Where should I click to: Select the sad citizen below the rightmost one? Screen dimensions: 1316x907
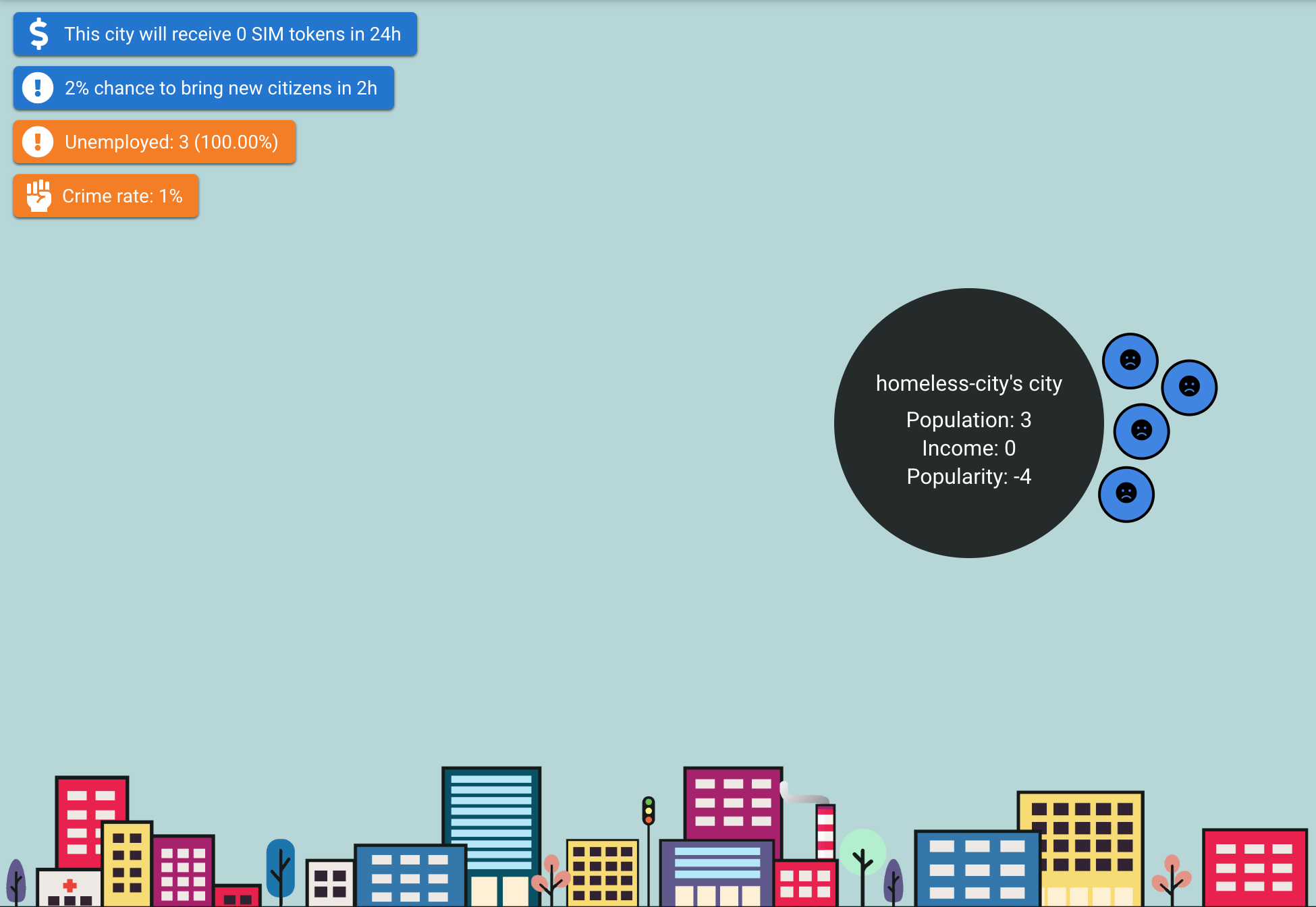pyautogui.click(x=1141, y=431)
